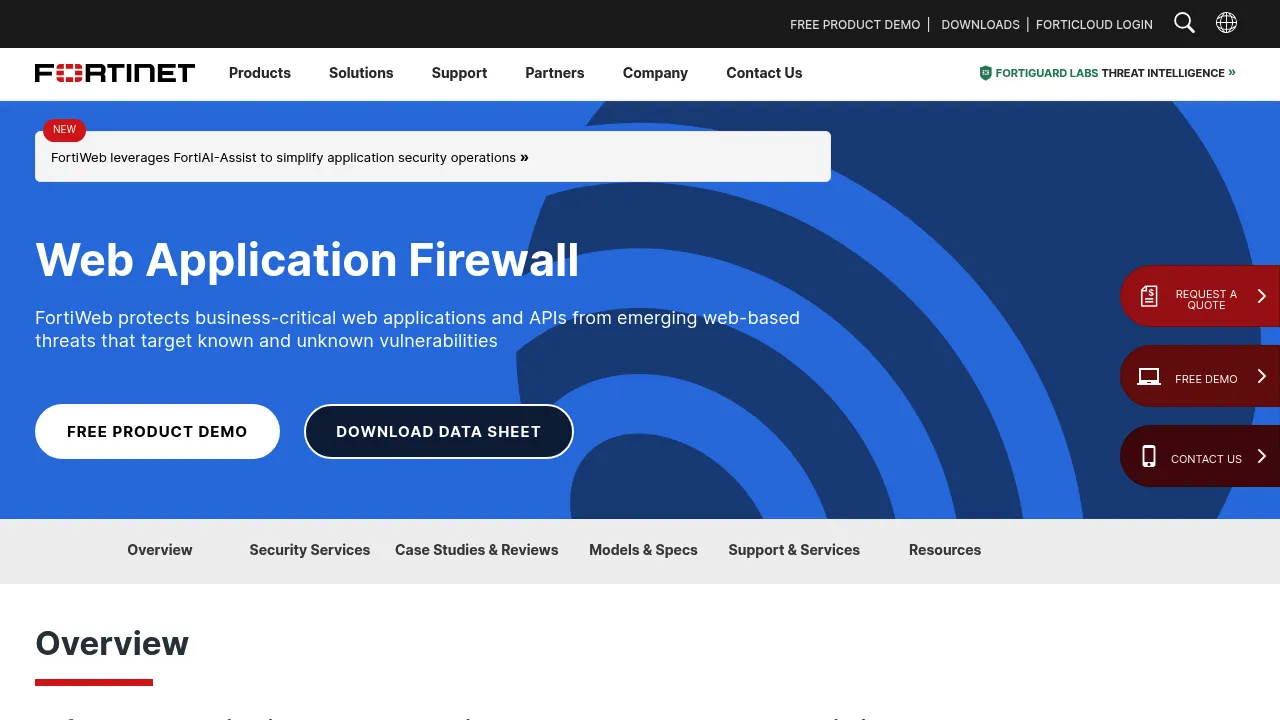Open FortiCloud Login link
This screenshot has width=1280, height=720.
tap(1094, 24)
